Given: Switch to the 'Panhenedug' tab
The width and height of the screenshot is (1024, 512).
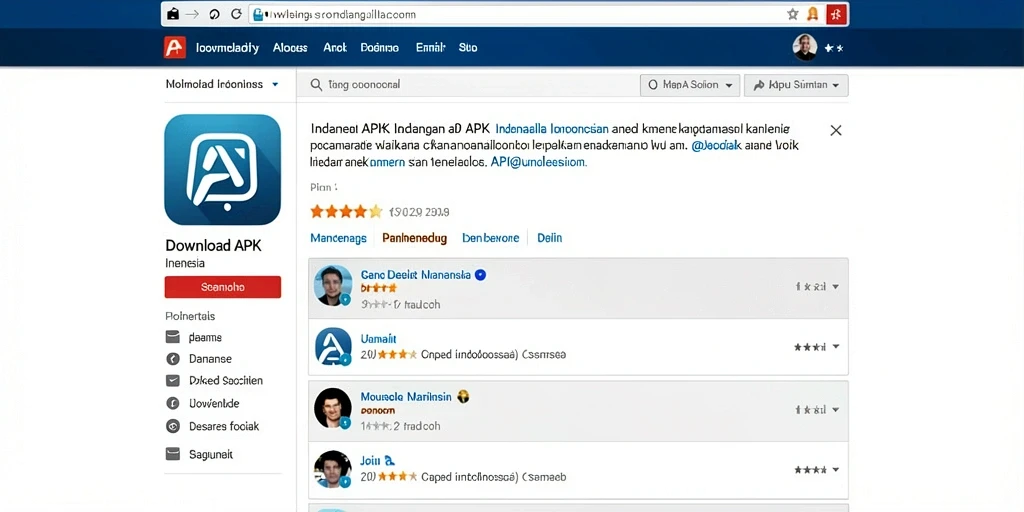Looking at the screenshot, I should (x=415, y=238).
